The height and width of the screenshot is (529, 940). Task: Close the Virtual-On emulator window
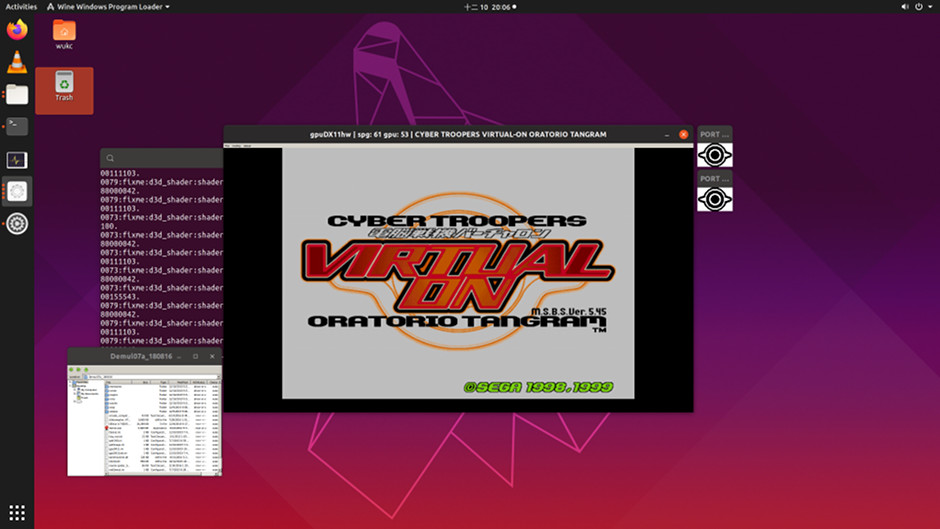click(x=683, y=134)
